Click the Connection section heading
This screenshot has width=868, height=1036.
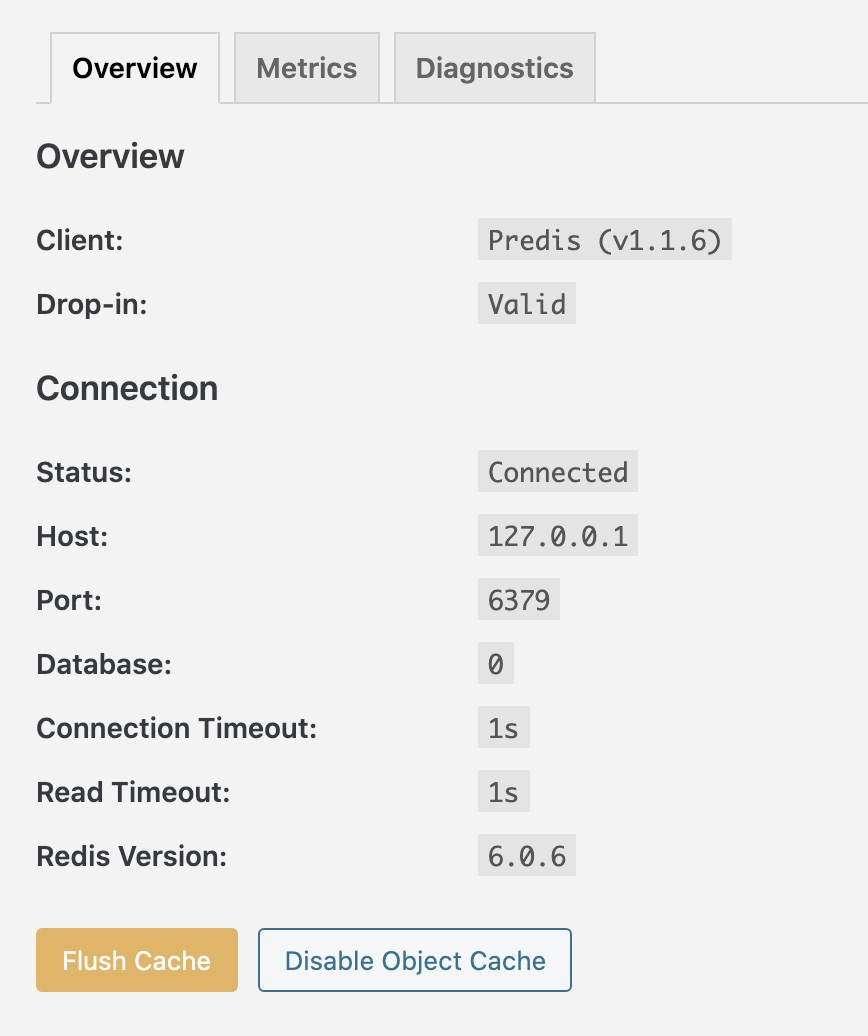pyautogui.click(x=127, y=388)
